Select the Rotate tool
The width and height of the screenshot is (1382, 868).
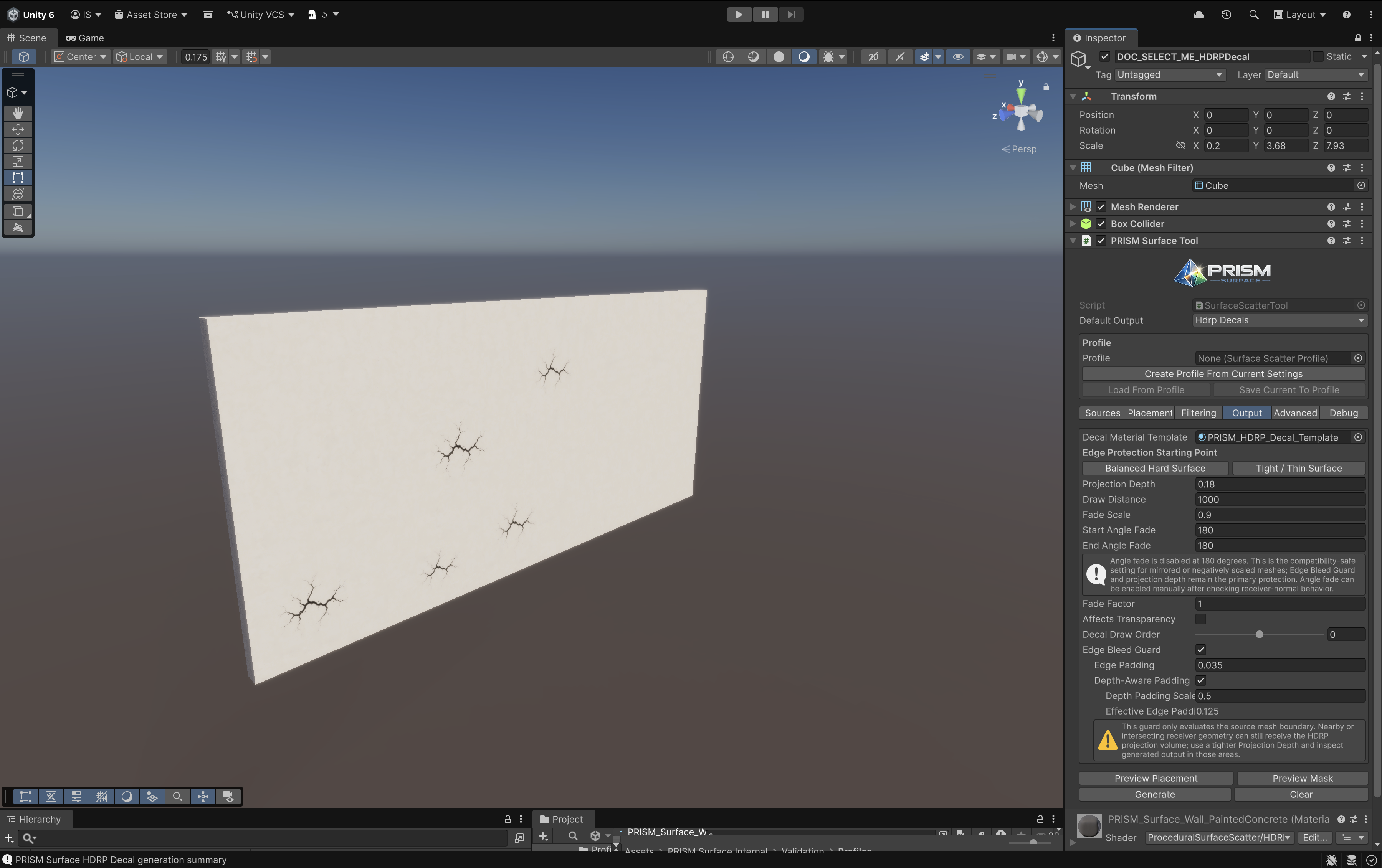pos(18,145)
